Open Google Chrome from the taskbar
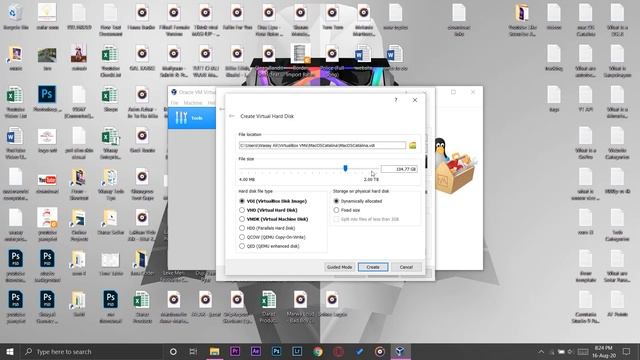640x360 pixels. pyautogui.click(x=318, y=351)
